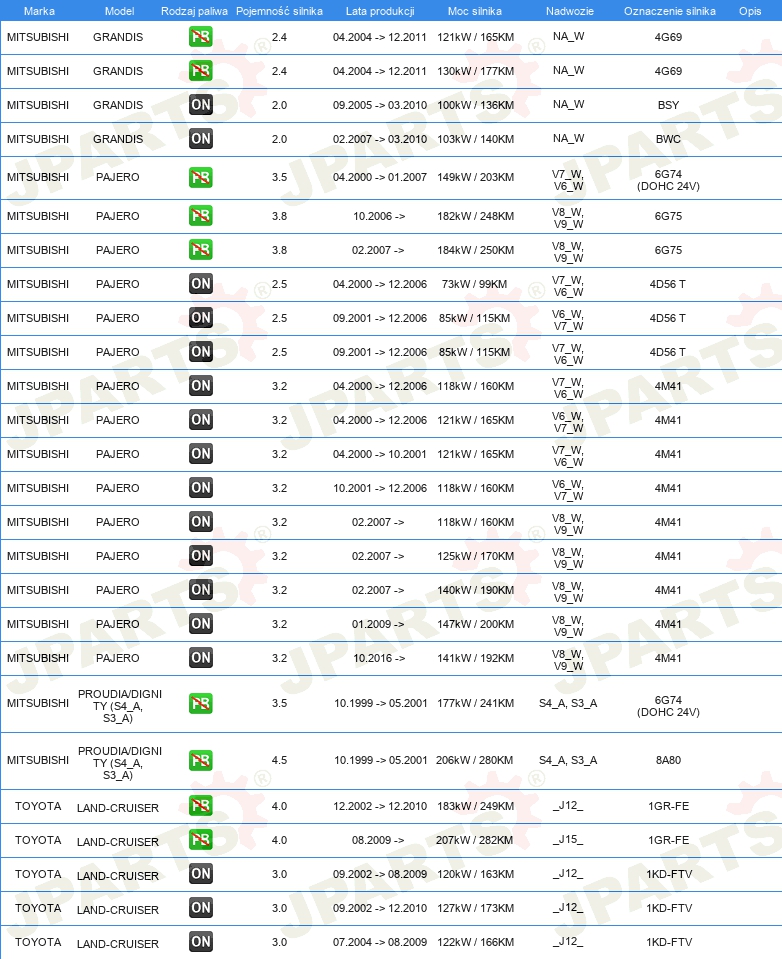Click the production date 10.2016 ->
Screen dimensions: 782x959
point(379,658)
